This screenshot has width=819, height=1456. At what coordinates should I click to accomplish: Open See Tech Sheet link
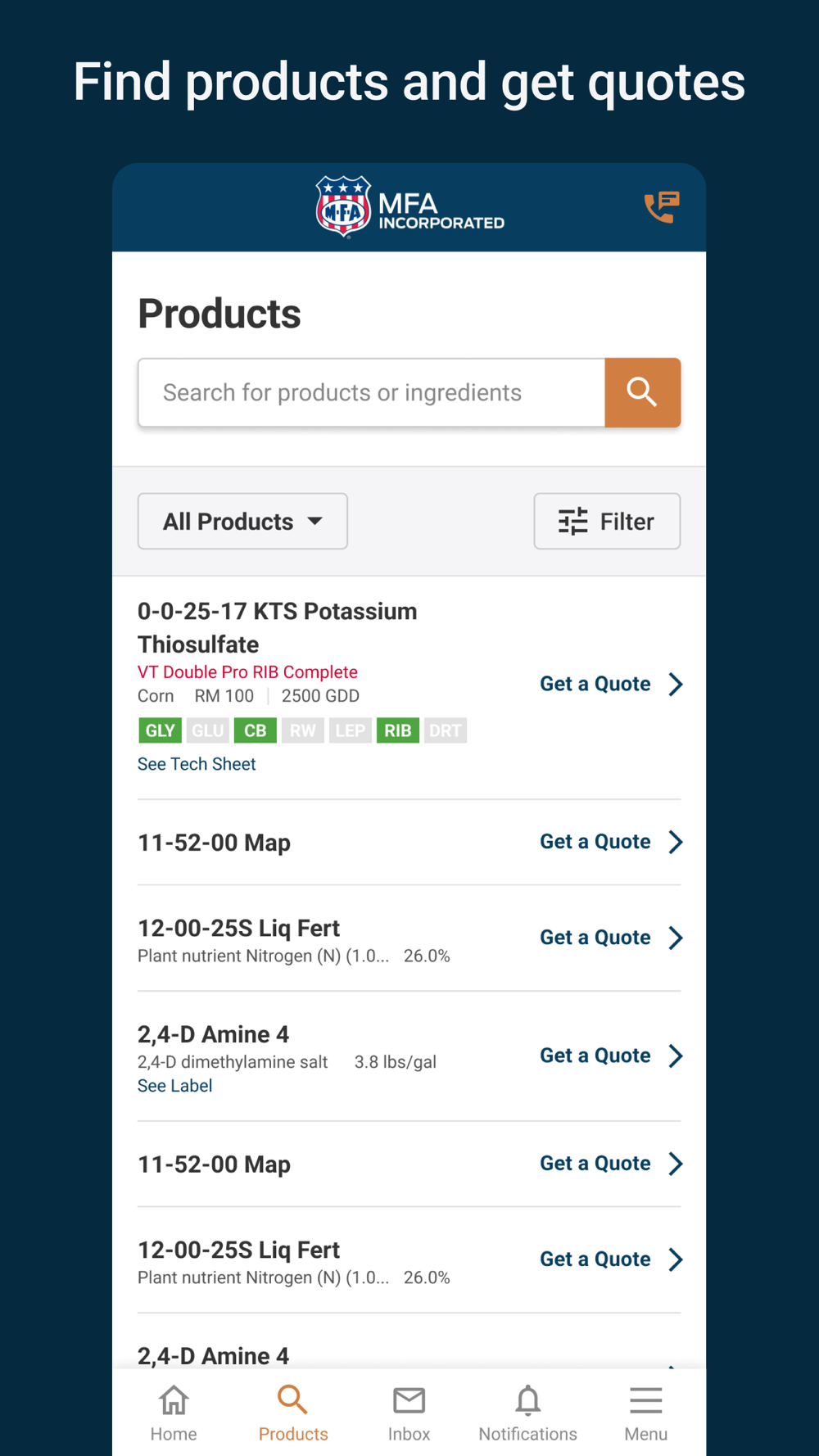[197, 764]
